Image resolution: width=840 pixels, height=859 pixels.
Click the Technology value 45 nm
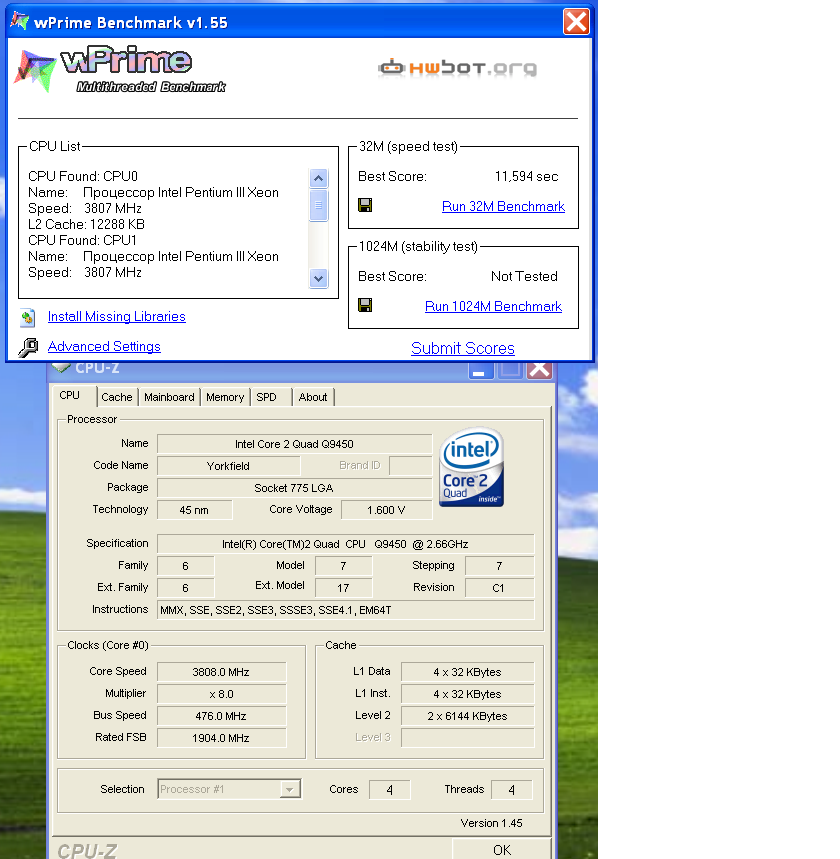(x=194, y=510)
